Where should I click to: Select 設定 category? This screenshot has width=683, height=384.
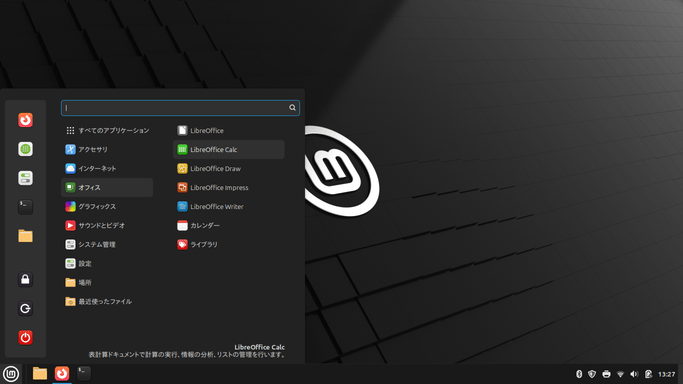point(107,263)
